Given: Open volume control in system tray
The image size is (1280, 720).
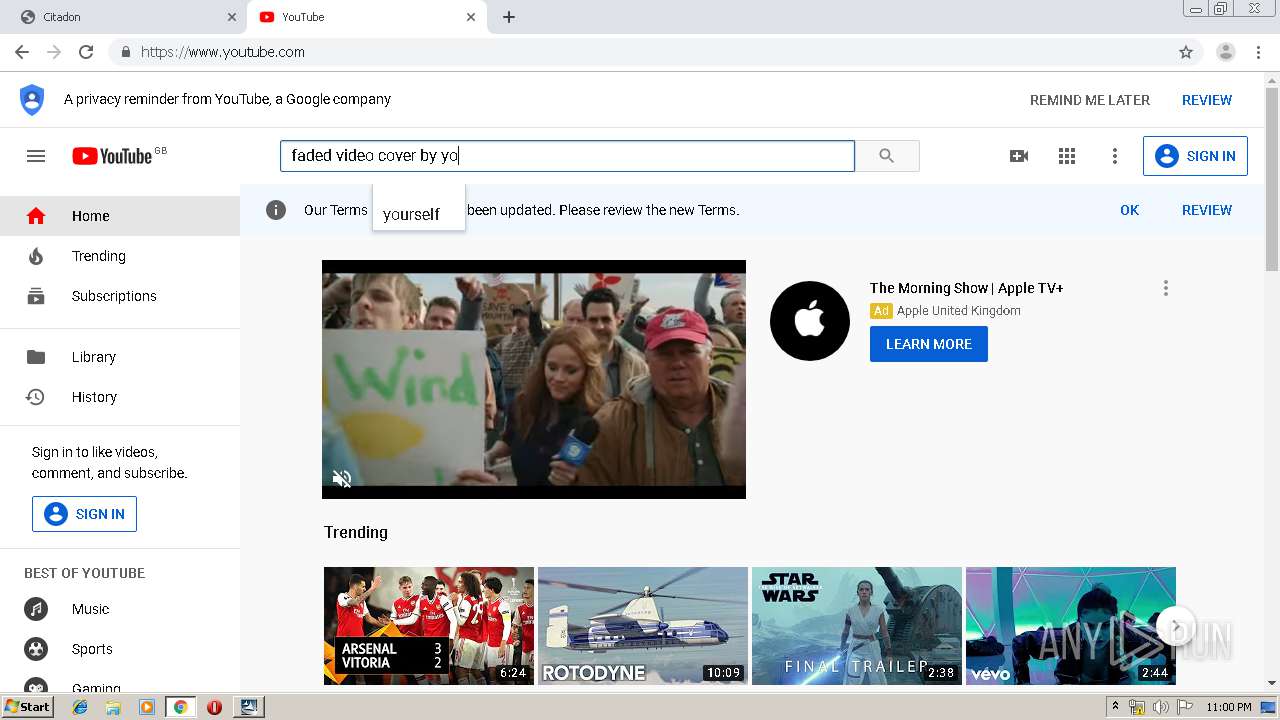Looking at the screenshot, I should [1160, 707].
